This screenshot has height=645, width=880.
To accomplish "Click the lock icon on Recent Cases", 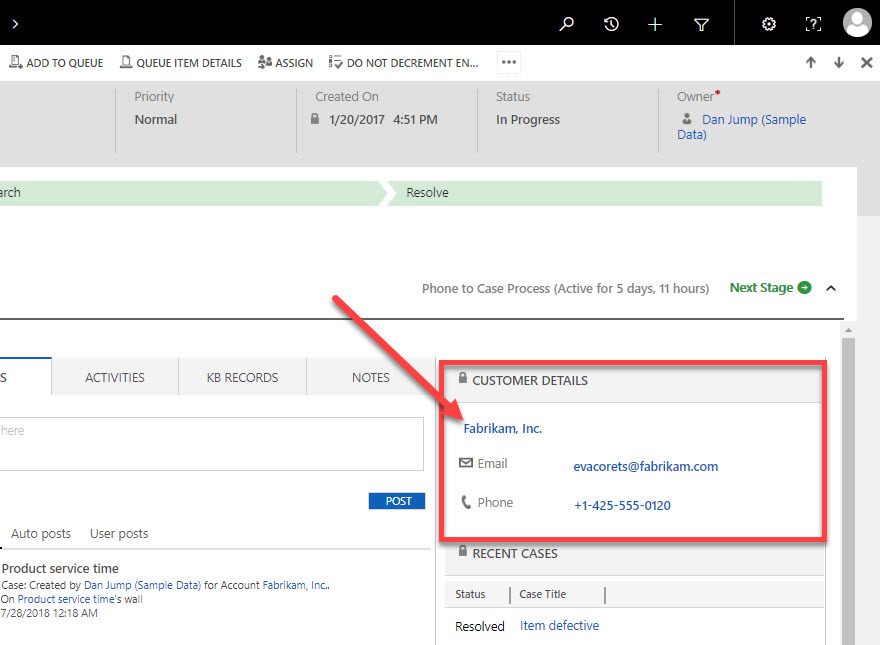I will coord(462,553).
